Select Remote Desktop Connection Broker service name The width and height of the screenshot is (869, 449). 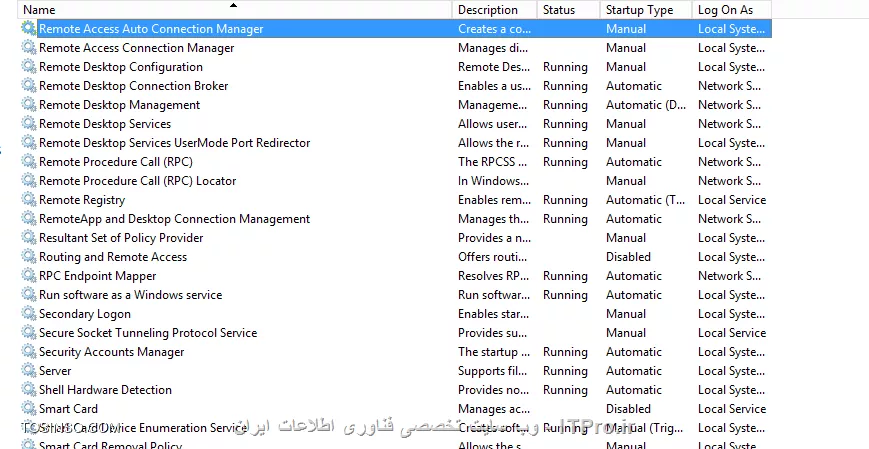pos(134,86)
